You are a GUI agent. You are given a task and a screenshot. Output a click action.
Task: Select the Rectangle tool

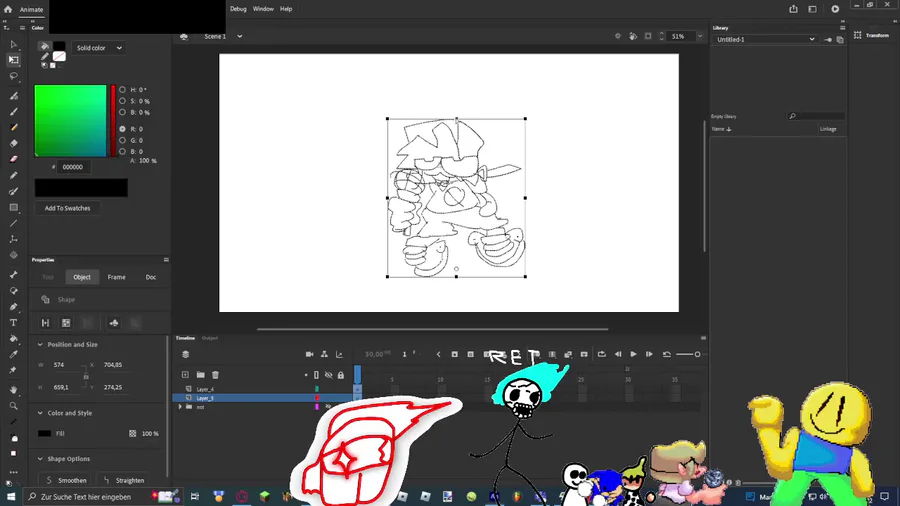pyautogui.click(x=13, y=207)
